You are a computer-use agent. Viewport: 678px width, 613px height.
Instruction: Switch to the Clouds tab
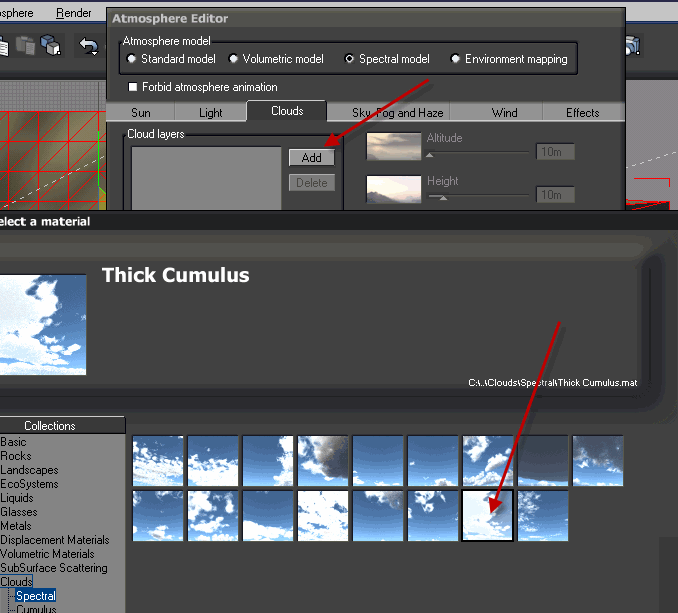[x=287, y=111]
